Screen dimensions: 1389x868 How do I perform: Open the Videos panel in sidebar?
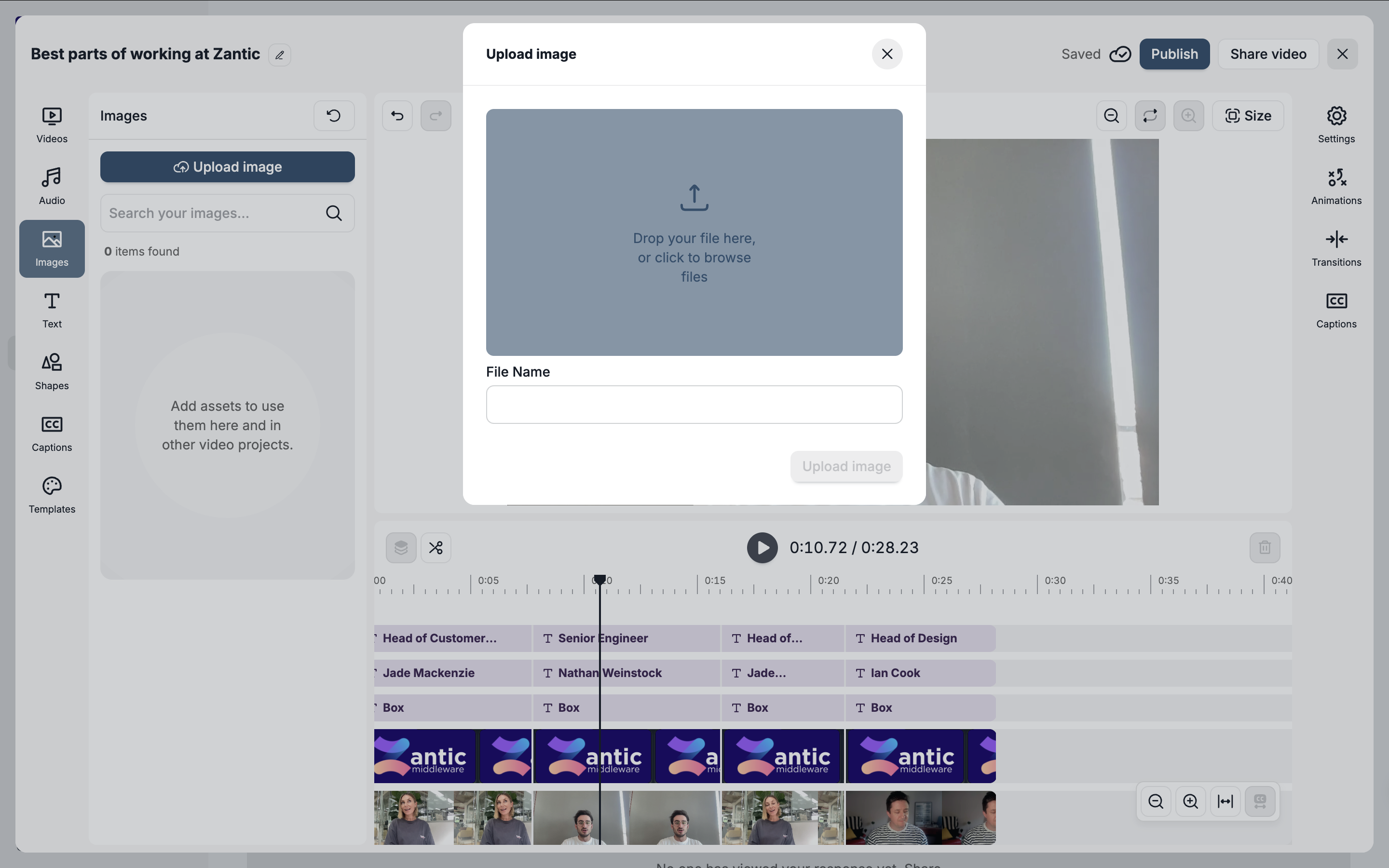click(52, 124)
